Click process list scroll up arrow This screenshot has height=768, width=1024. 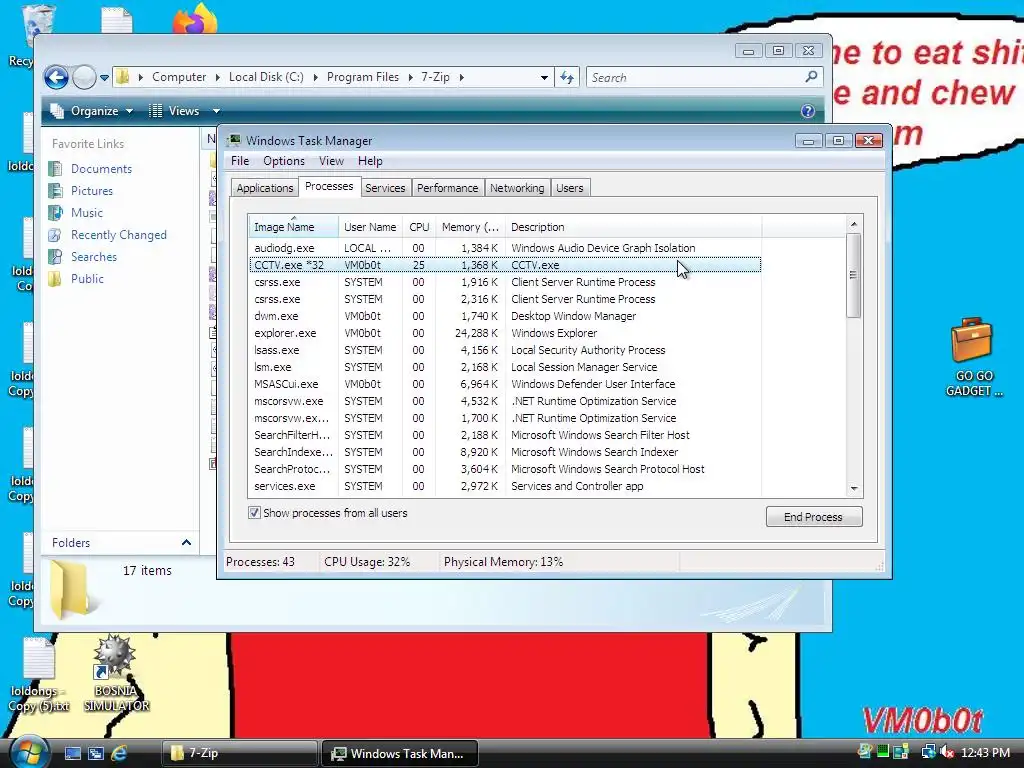pyautogui.click(x=854, y=224)
